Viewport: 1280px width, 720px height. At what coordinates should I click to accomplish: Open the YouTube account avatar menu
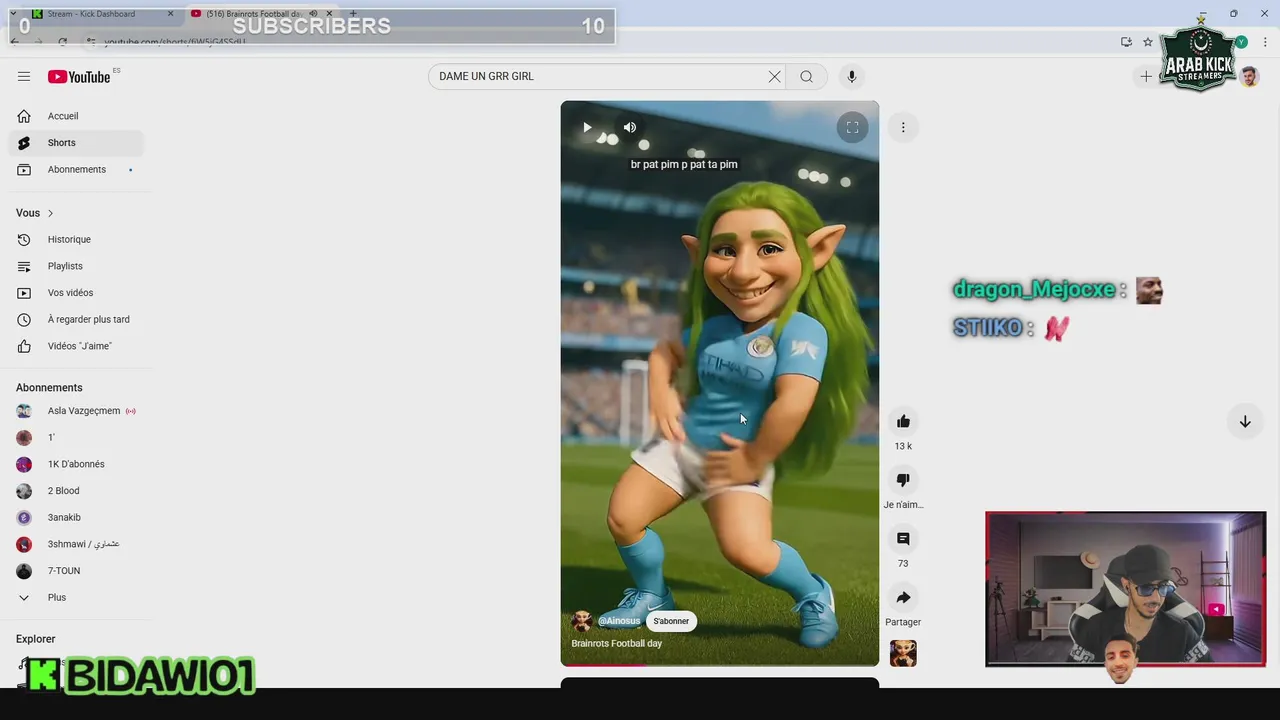pyautogui.click(x=1249, y=77)
